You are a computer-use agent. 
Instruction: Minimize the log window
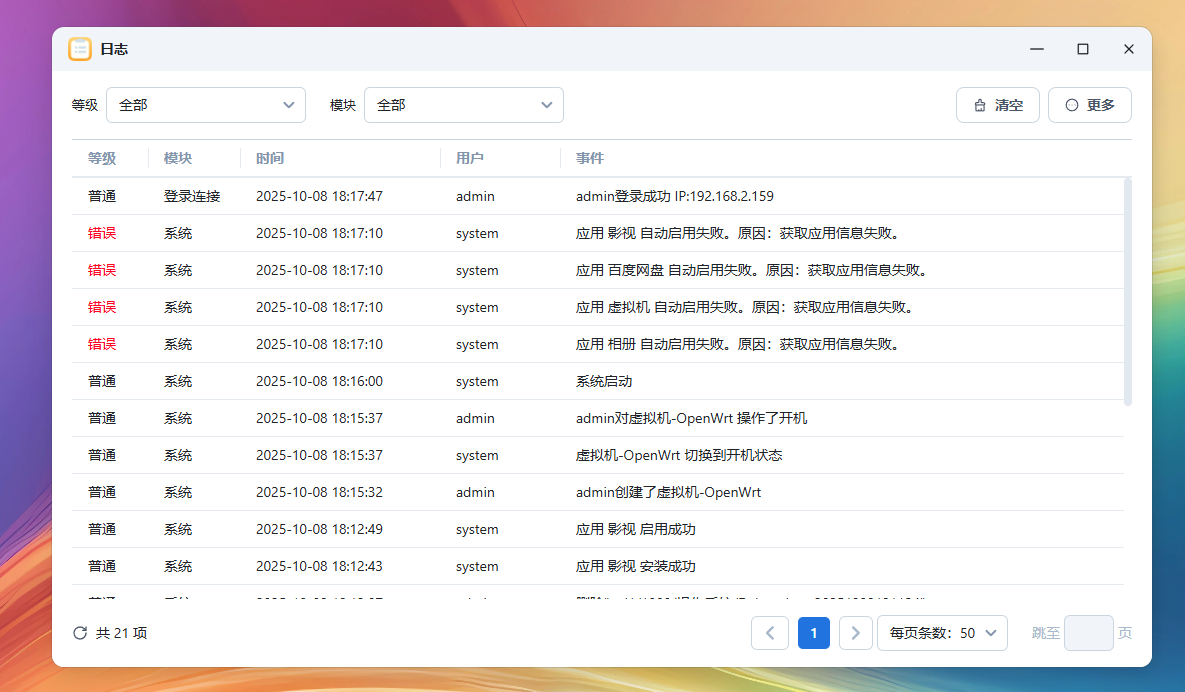(1037, 49)
